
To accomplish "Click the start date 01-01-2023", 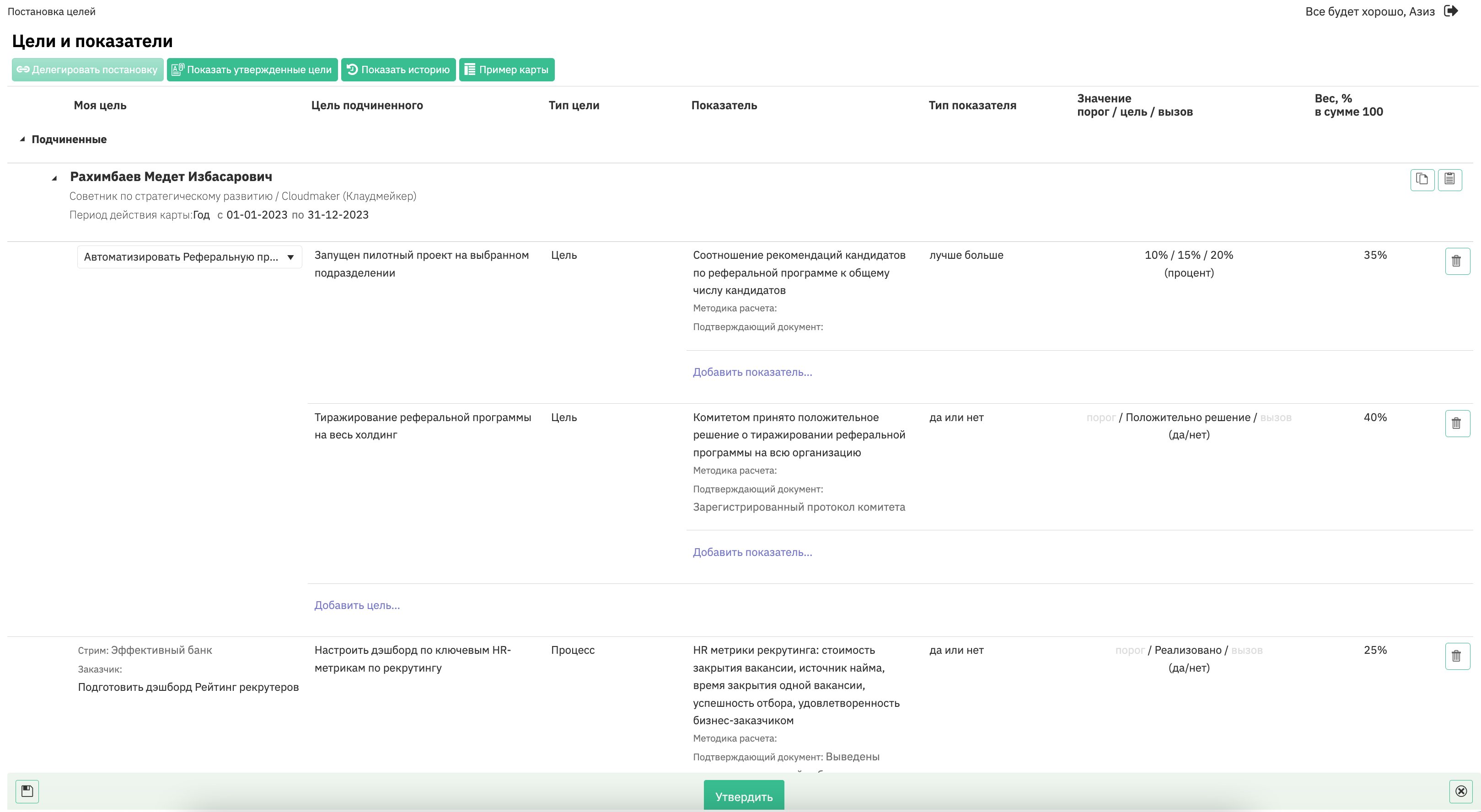I will tap(257, 215).
